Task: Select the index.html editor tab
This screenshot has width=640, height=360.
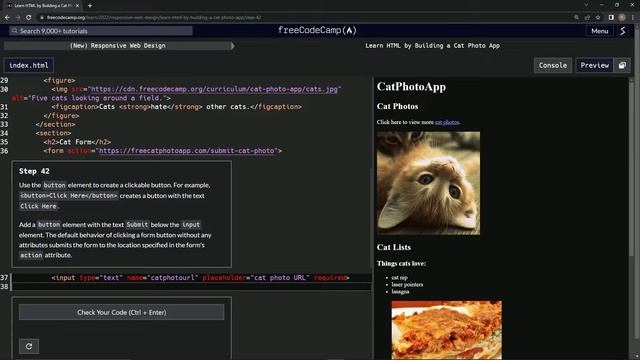Action: coord(29,65)
